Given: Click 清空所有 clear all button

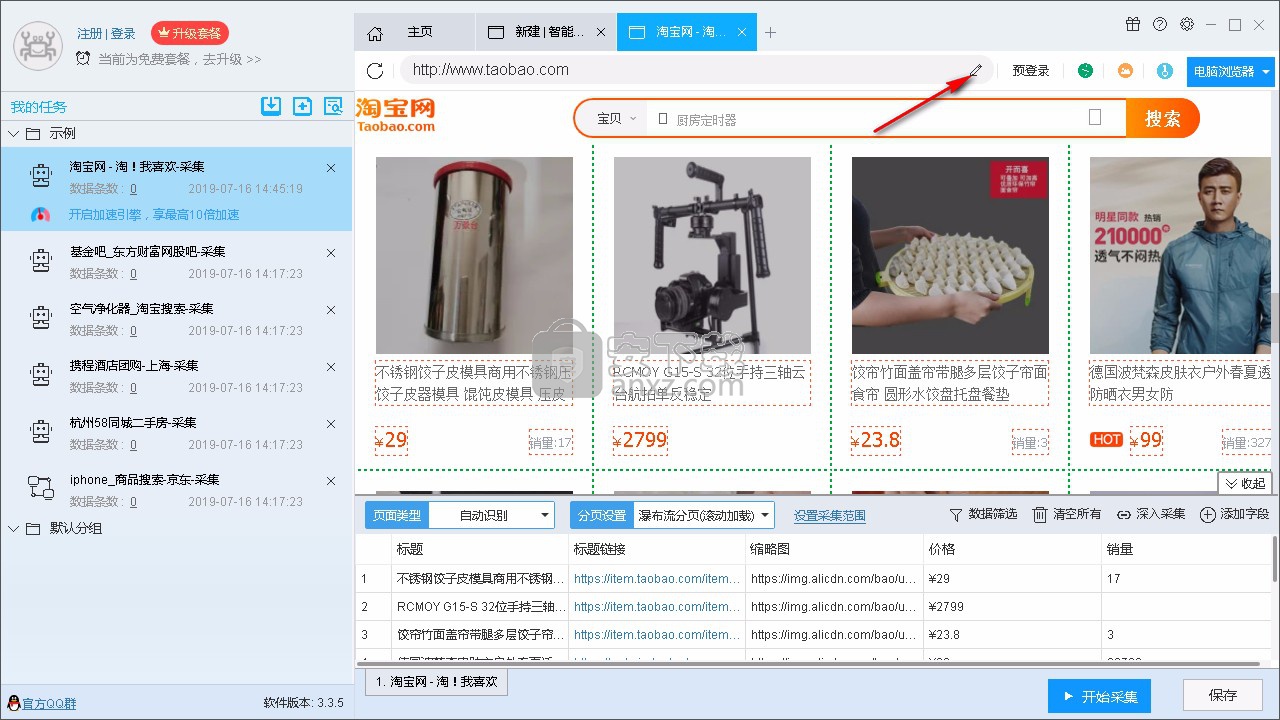Looking at the screenshot, I should [x=1066, y=514].
